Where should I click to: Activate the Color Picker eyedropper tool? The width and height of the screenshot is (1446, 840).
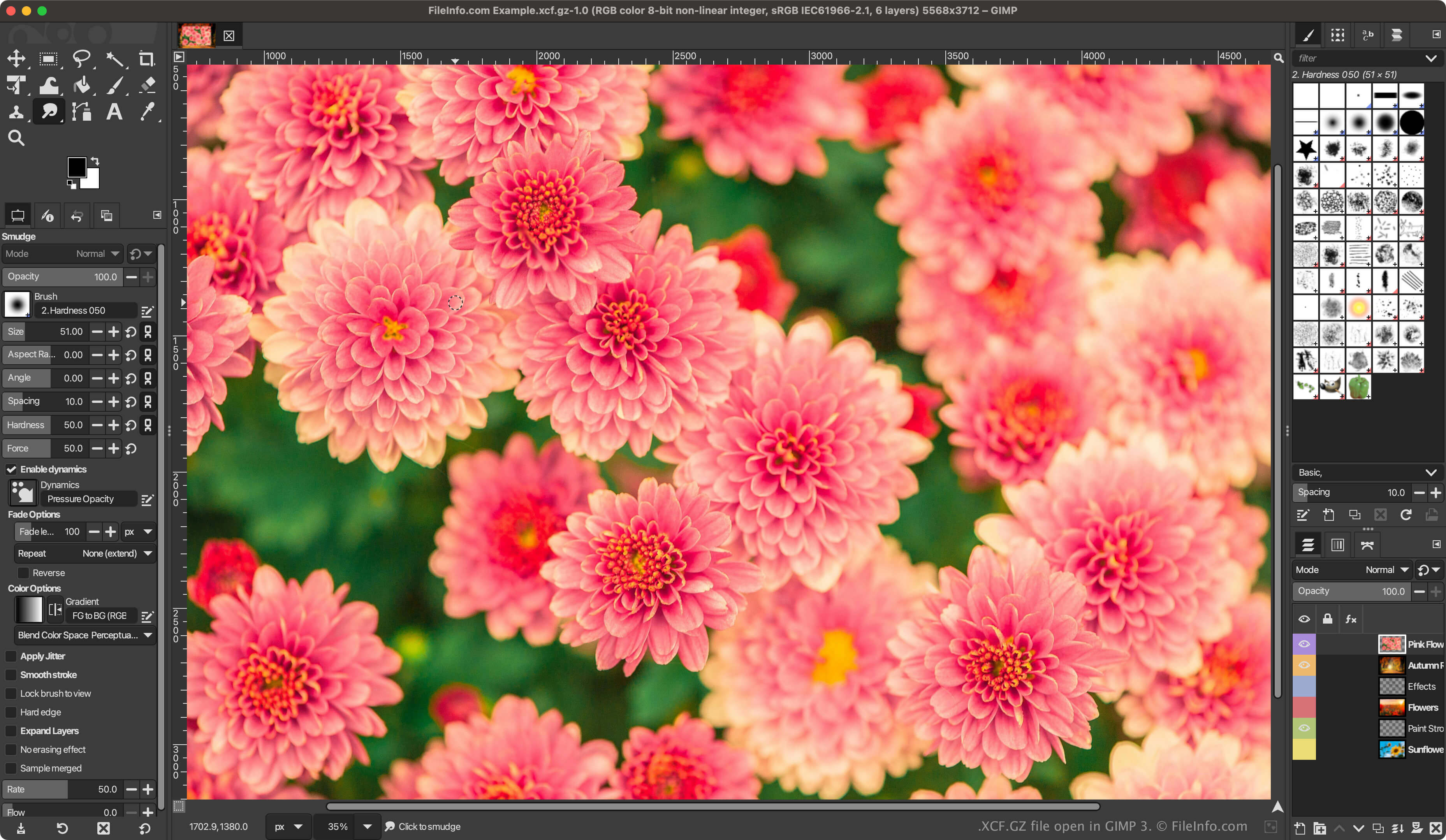pyautogui.click(x=147, y=111)
